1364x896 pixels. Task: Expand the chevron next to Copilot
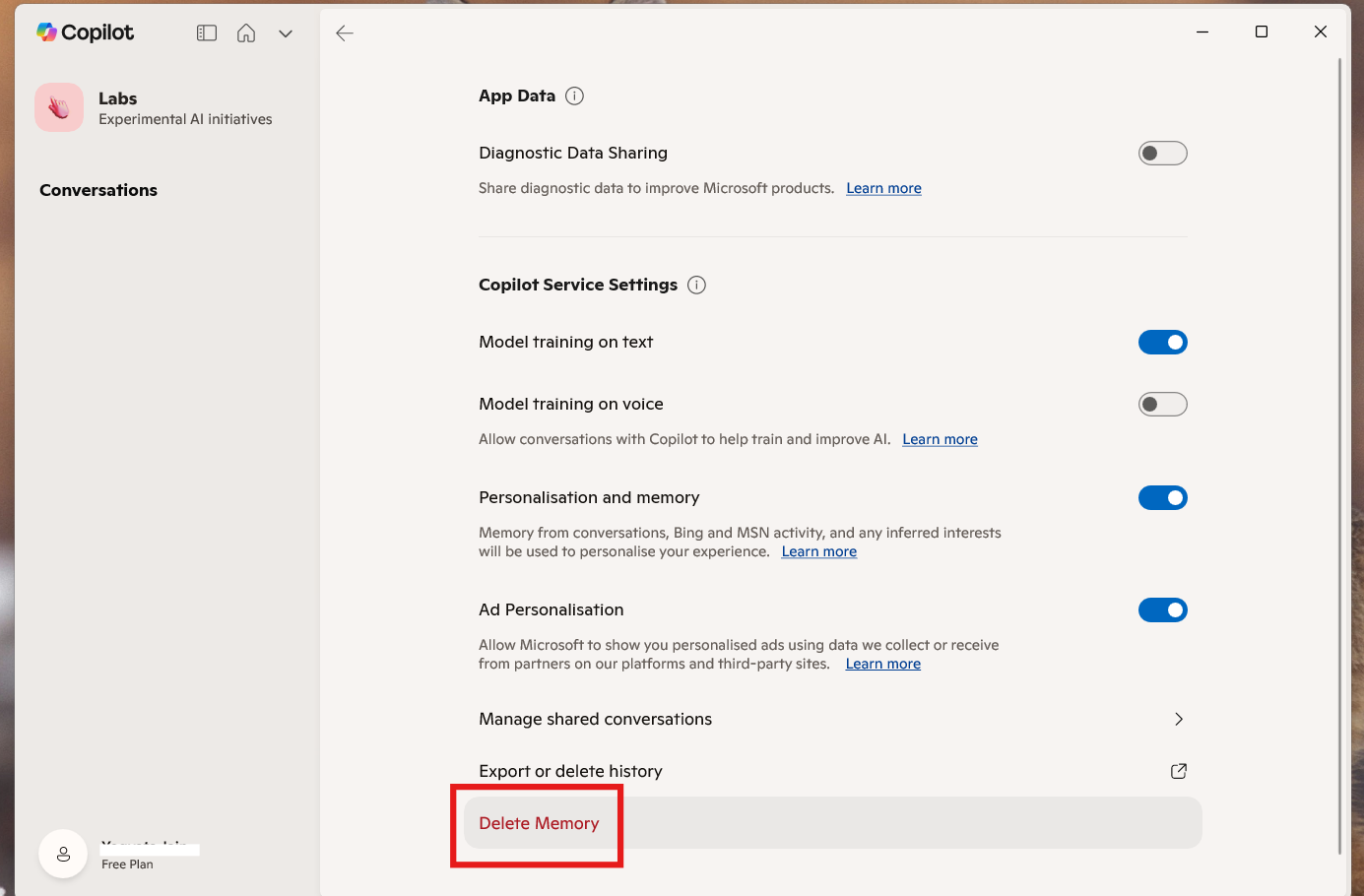(286, 32)
